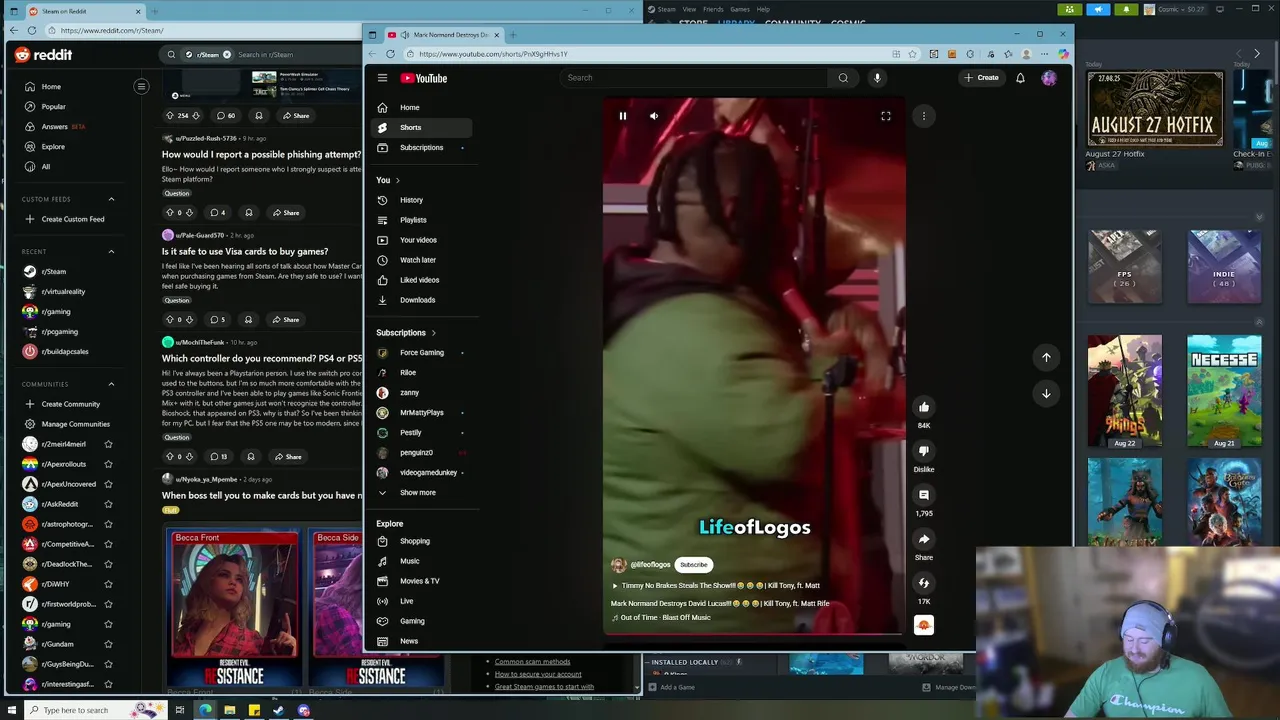
Task: Open August 27 Hotfix news thumbnail in Steam
Action: 1155,110
